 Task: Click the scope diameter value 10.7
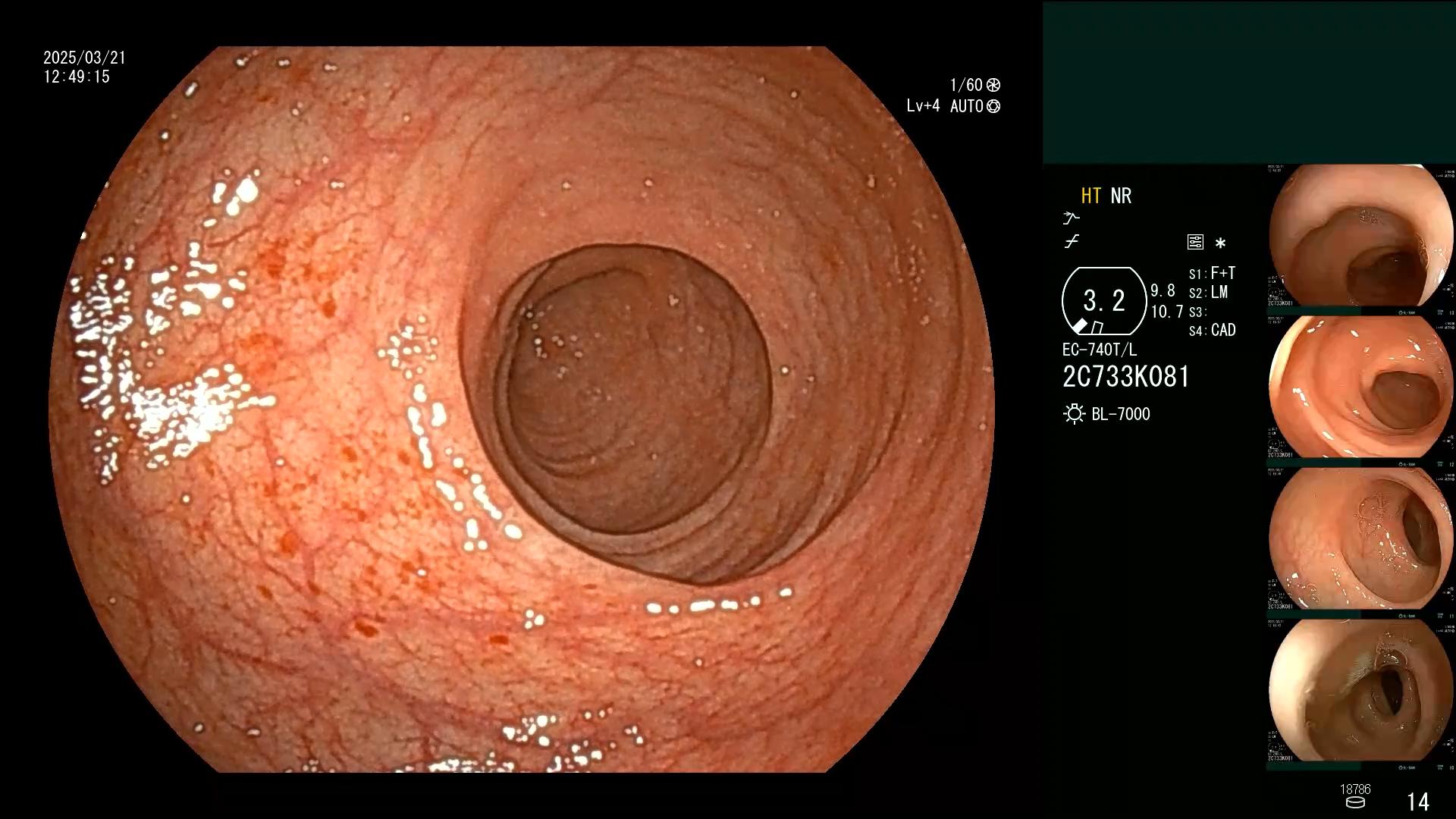[1166, 312]
